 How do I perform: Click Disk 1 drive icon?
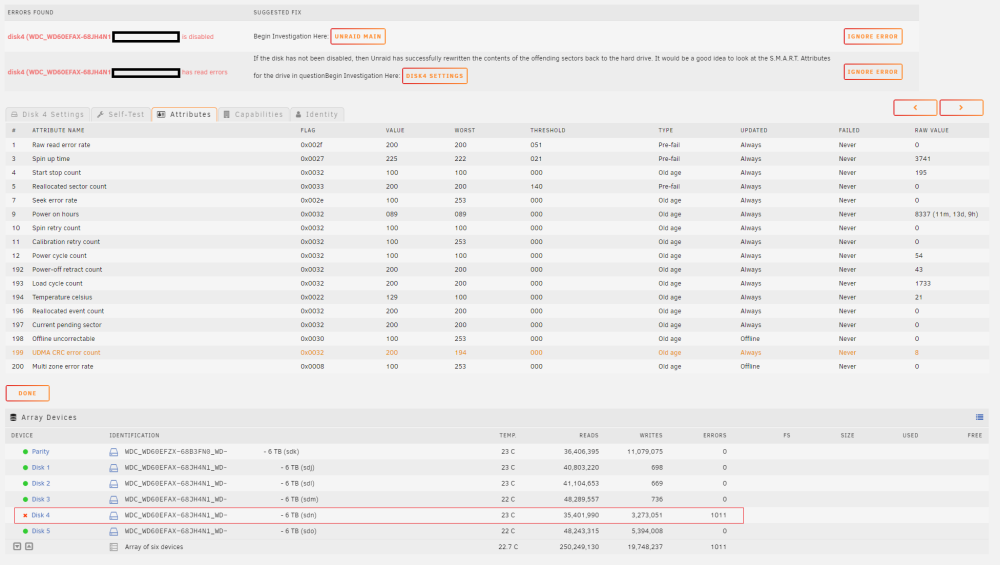114,468
